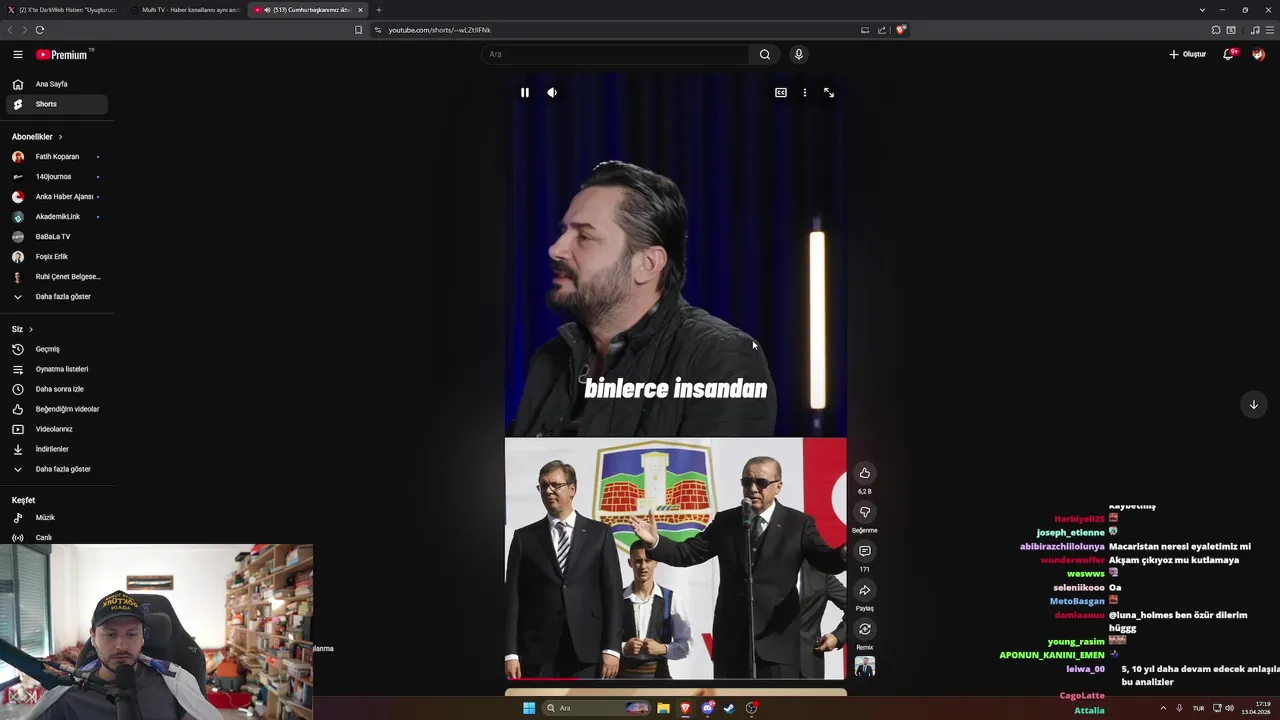Image resolution: width=1280 pixels, height=720 pixels.
Task: Show hidden system tray icons
Action: pyautogui.click(x=1163, y=708)
